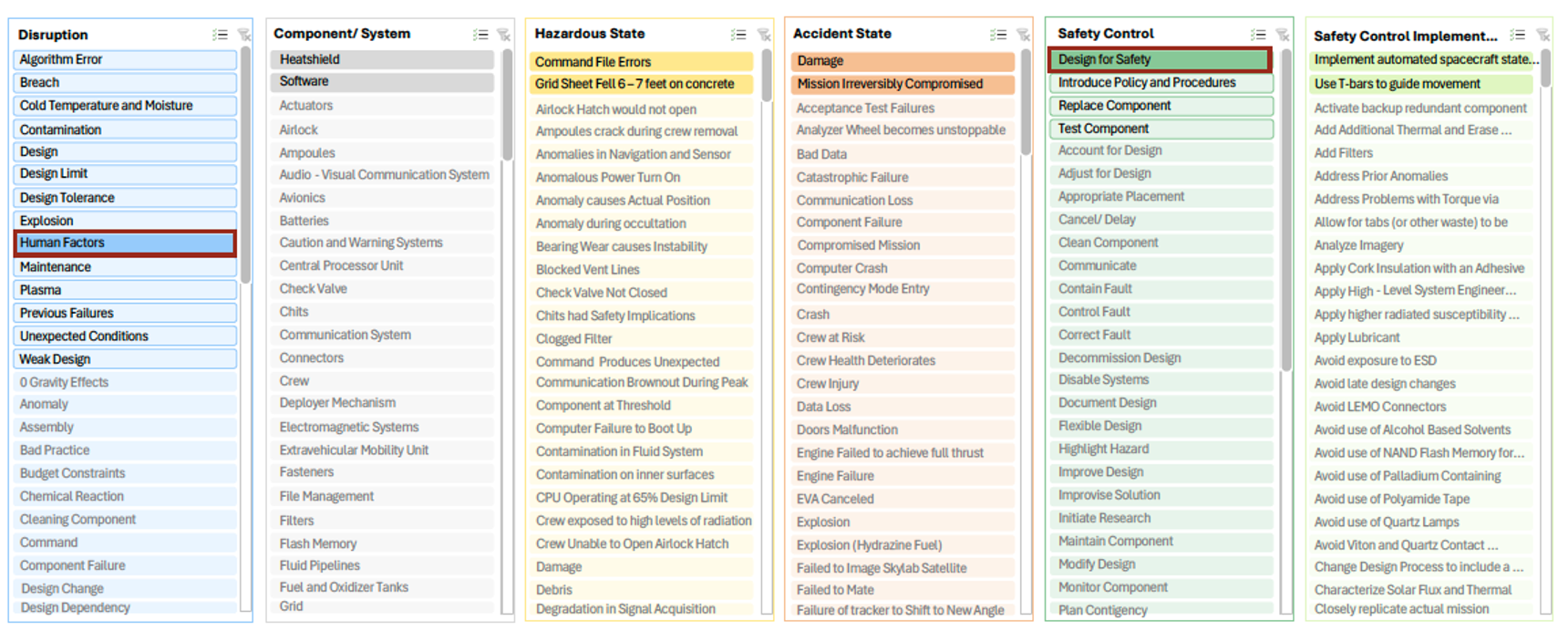The width and height of the screenshot is (1568, 631).
Task: Click 0 Gravity Effects item
Action: 125,382
